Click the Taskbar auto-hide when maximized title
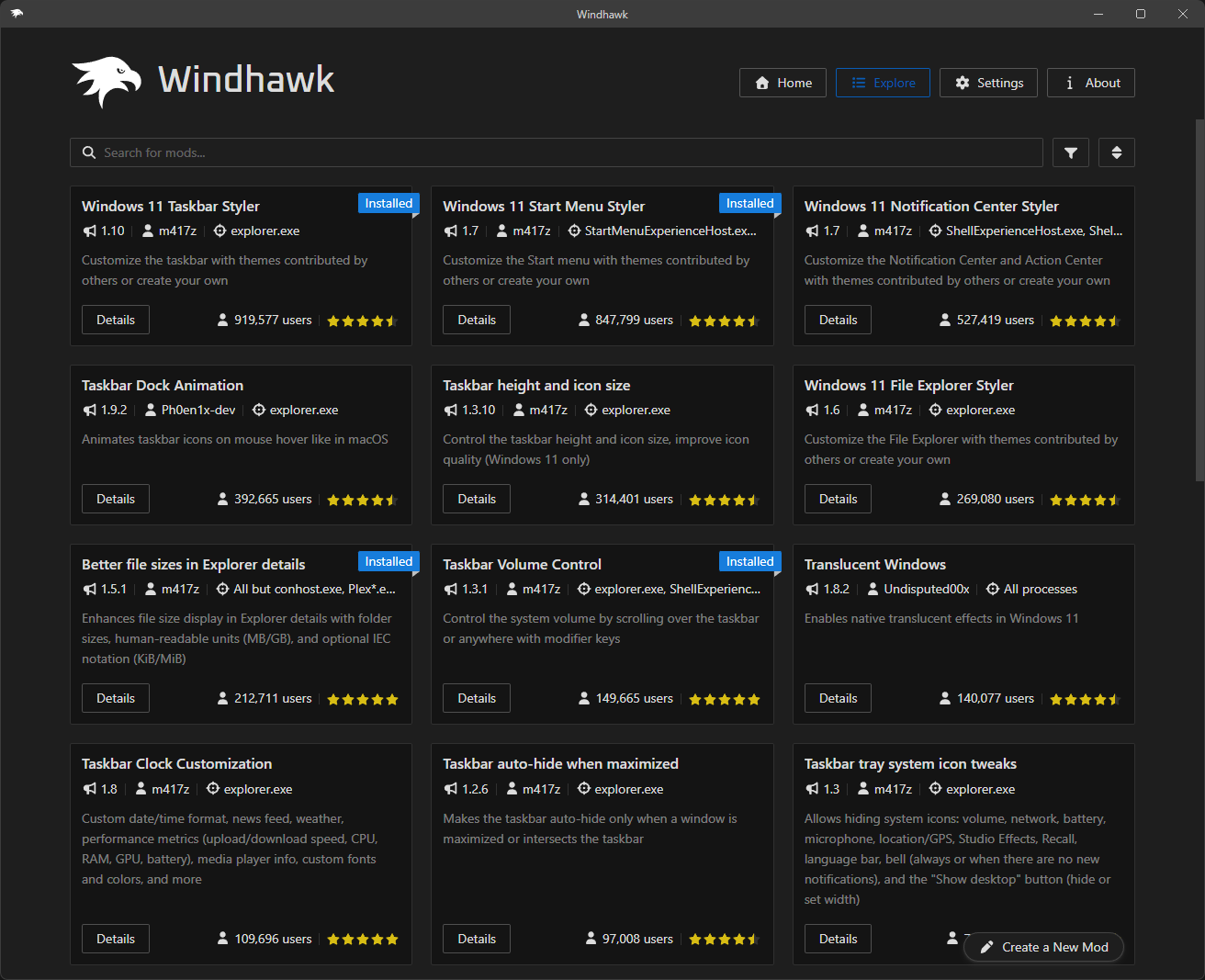 561,763
